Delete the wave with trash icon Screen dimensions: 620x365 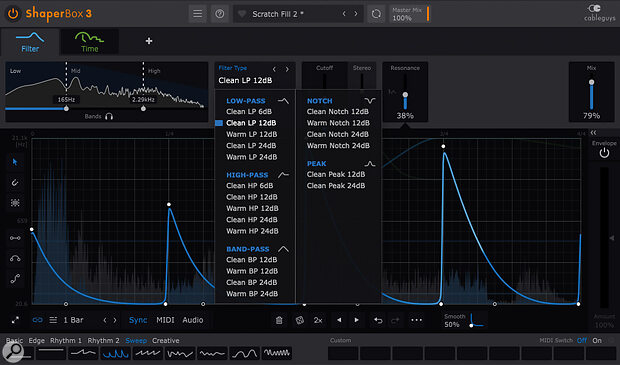point(279,320)
